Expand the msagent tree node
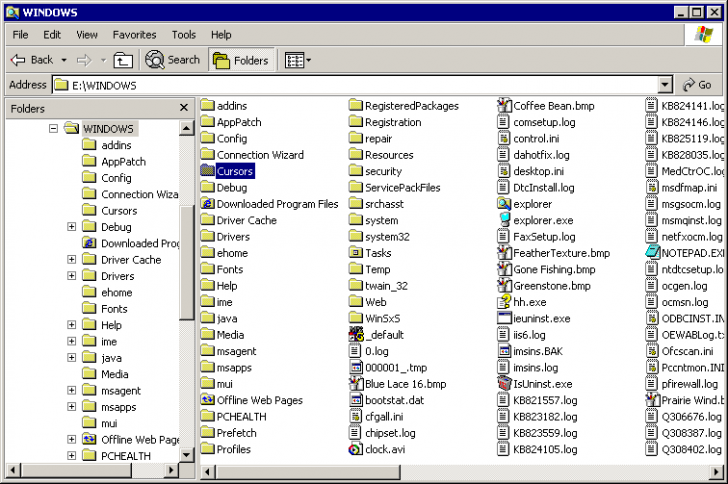728x484 pixels. (72, 390)
